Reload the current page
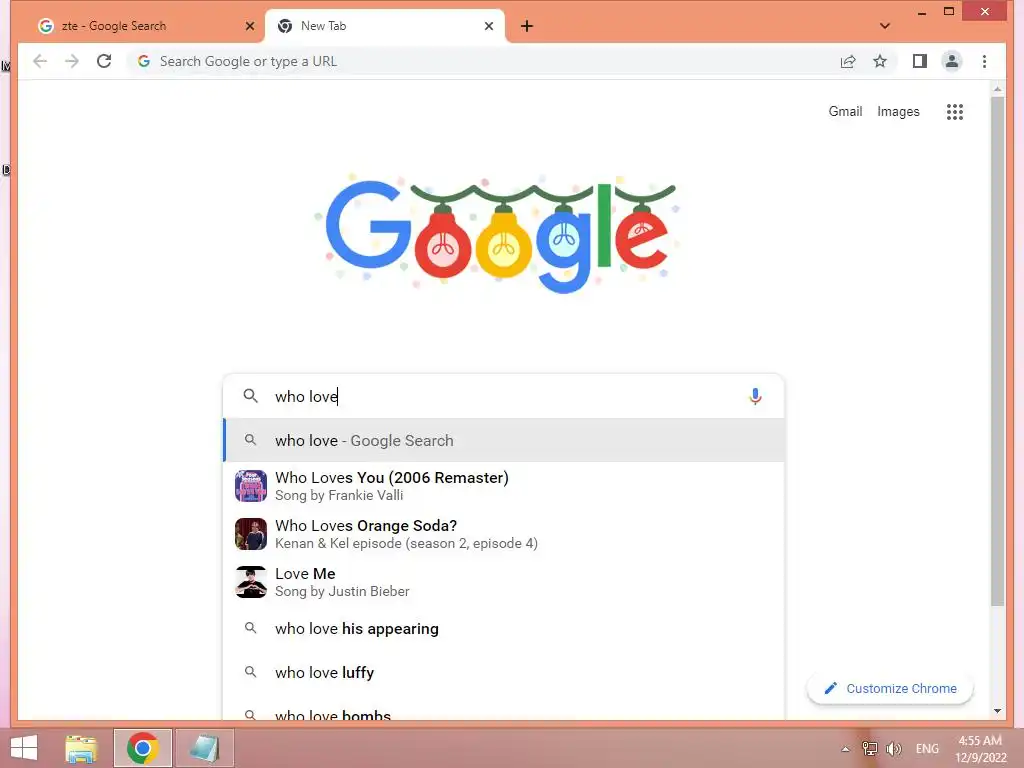Viewport: 1024px width, 768px height. point(104,61)
